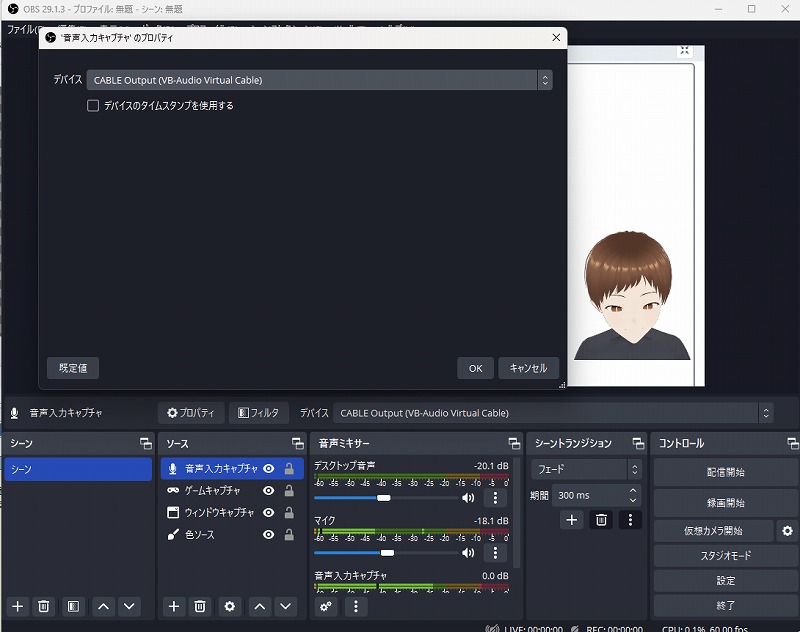This screenshot has height=632, width=800.
Task: Add a new scene
Action: tap(18, 606)
